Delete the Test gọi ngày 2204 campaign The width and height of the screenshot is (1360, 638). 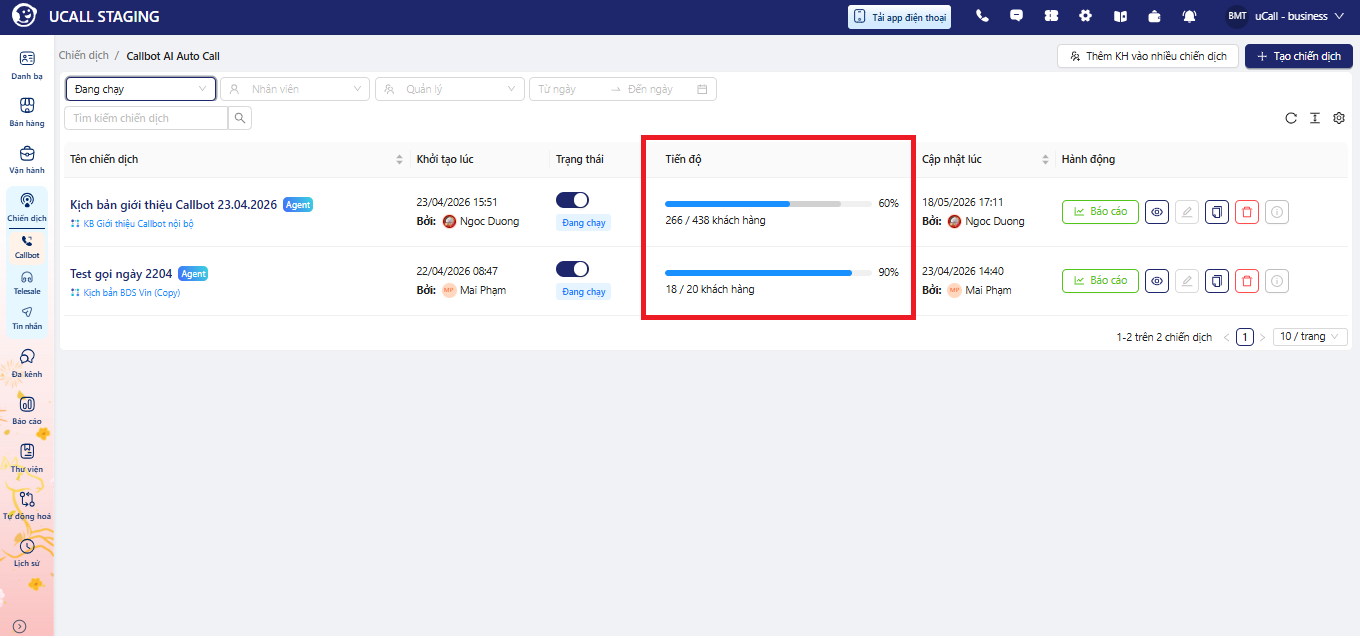[x=1246, y=281]
